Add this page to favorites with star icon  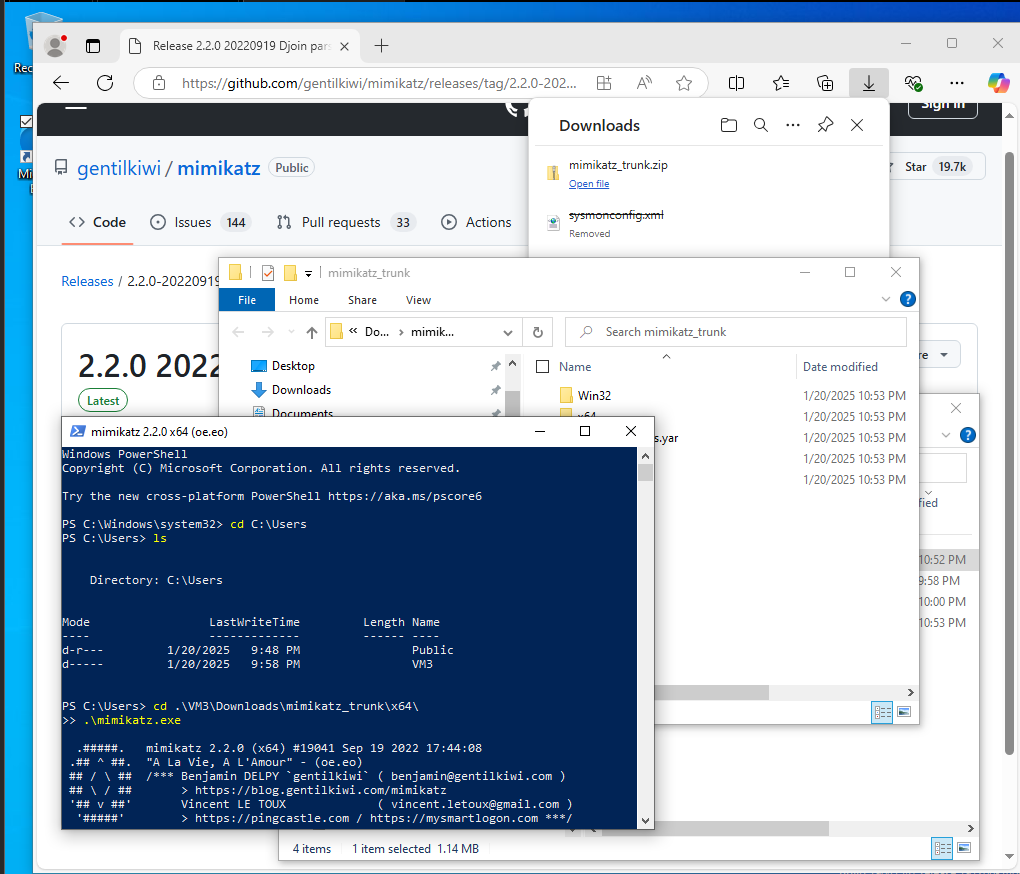(x=684, y=83)
